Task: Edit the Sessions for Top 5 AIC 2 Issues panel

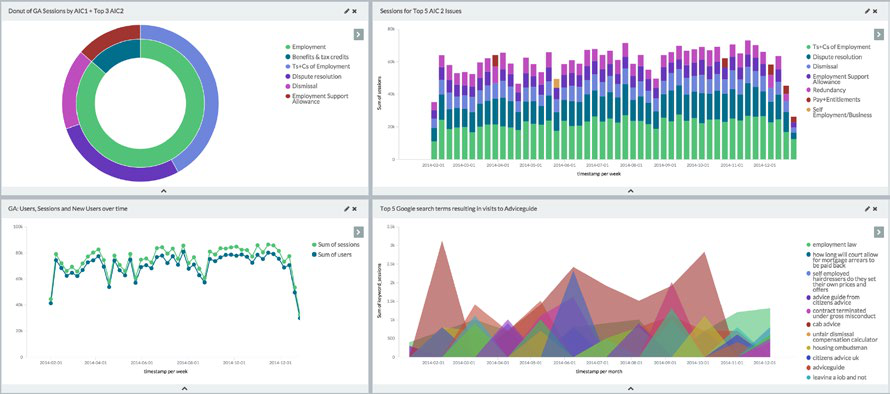Action: pos(867,11)
